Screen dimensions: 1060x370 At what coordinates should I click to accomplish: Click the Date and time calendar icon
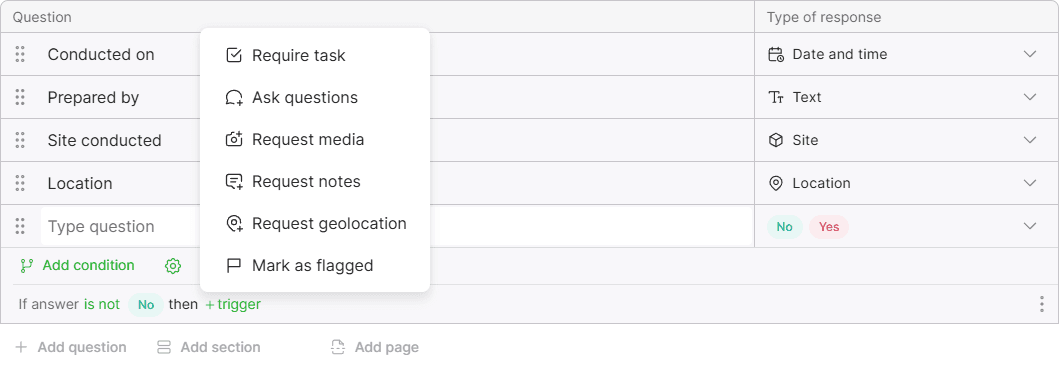[x=776, y=54]
